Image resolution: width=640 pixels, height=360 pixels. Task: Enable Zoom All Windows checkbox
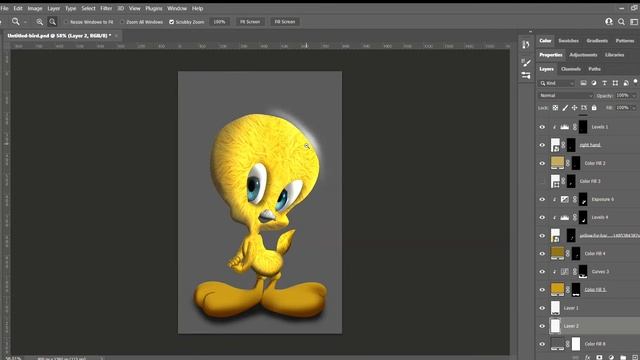[122, 22]
